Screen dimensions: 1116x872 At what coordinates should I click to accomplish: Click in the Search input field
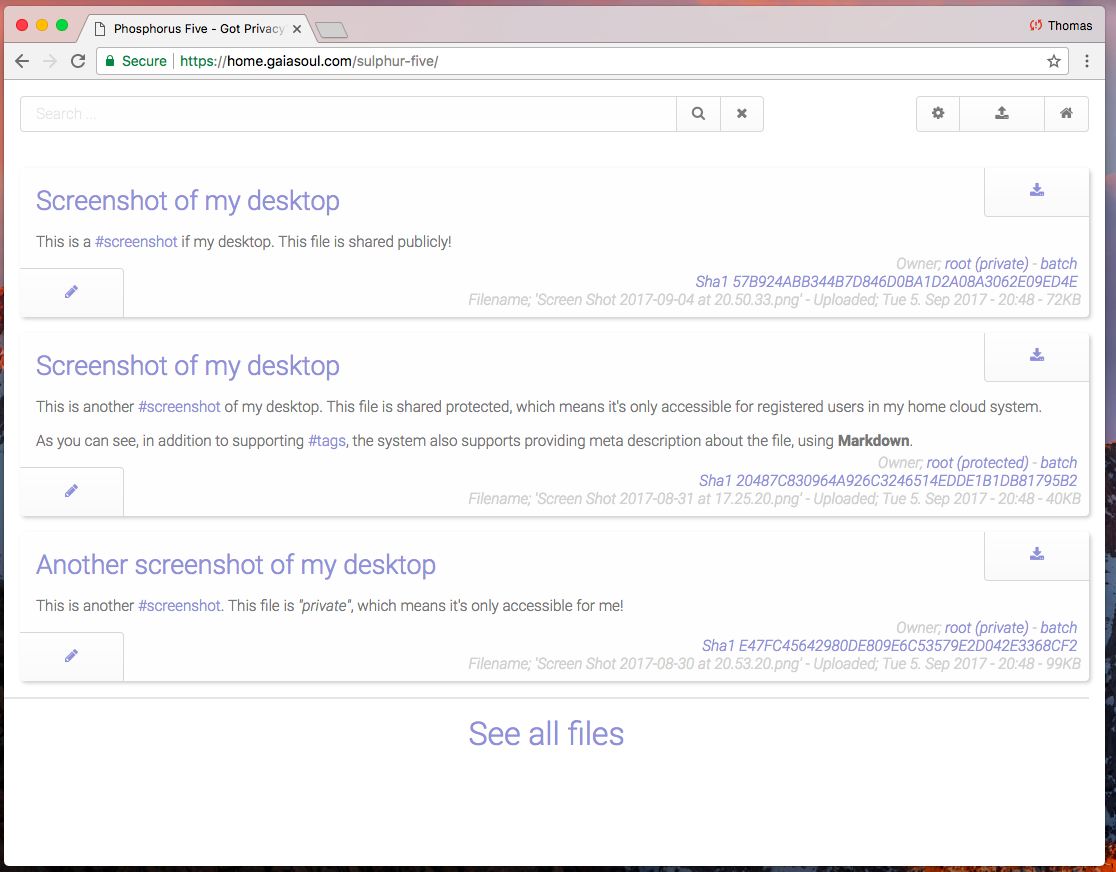coord(348,114)
